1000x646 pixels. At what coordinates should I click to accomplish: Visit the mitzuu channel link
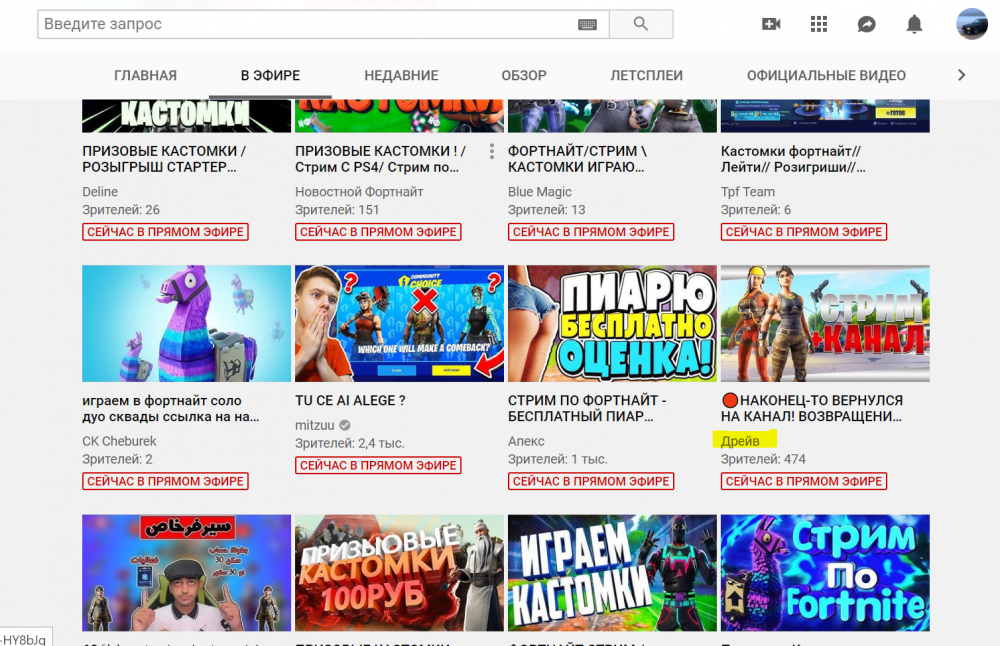[x=315, y=425]
